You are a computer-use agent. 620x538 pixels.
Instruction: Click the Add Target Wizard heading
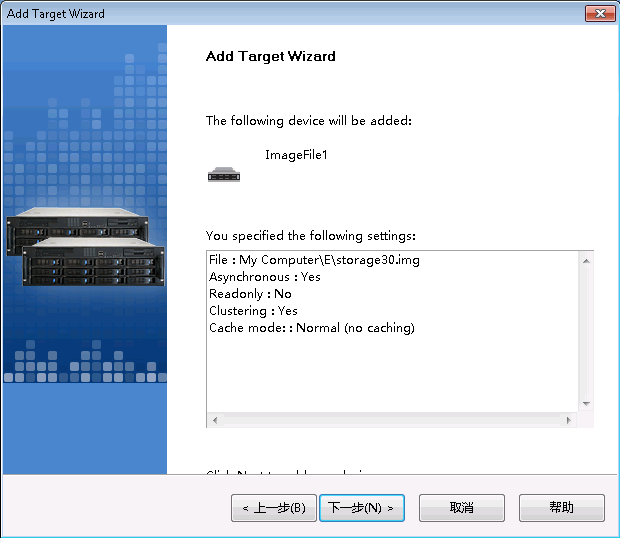(270, 56)
